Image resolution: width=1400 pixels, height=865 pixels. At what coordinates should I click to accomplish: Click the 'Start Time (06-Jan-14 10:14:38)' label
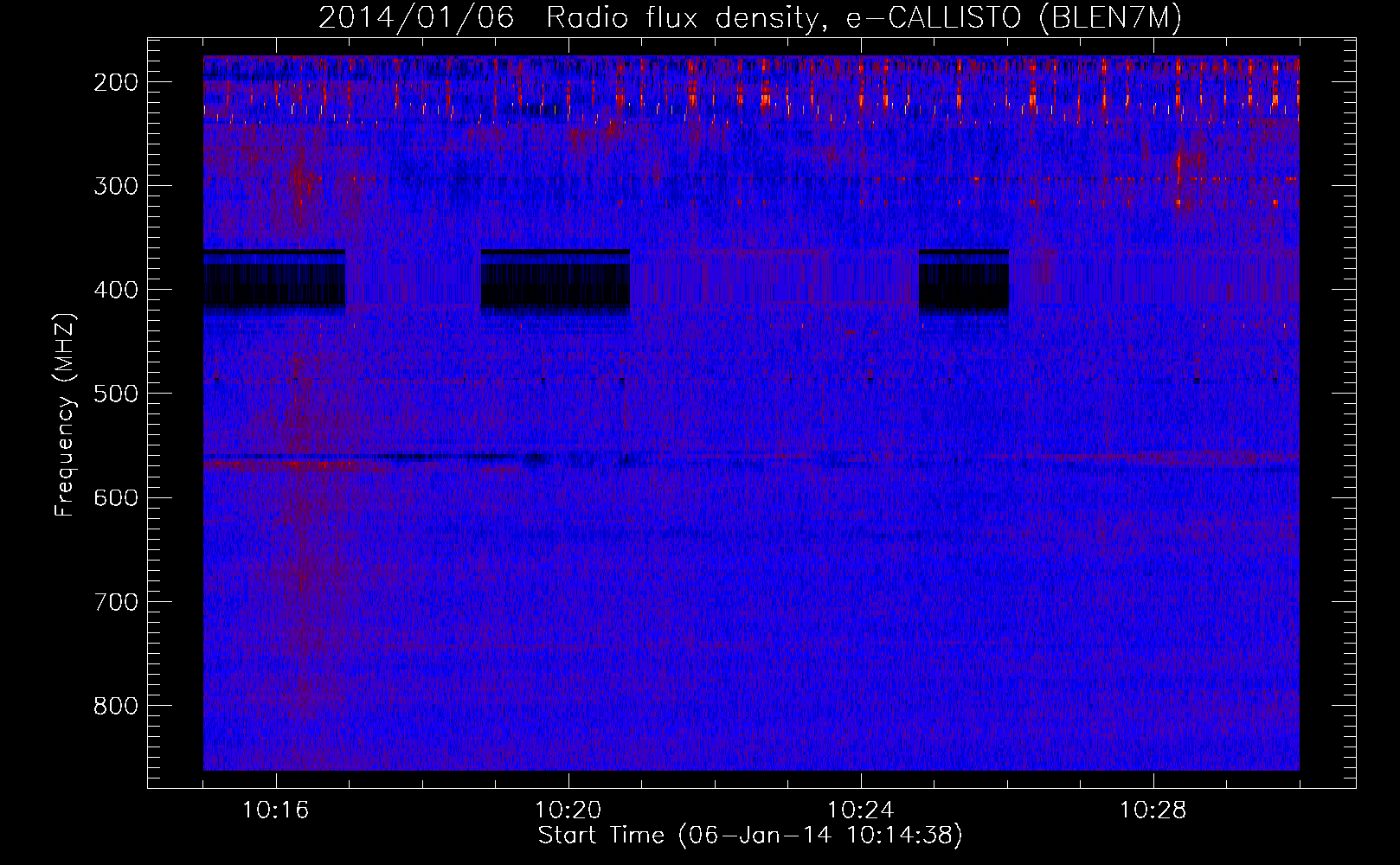tap(750, 836)
